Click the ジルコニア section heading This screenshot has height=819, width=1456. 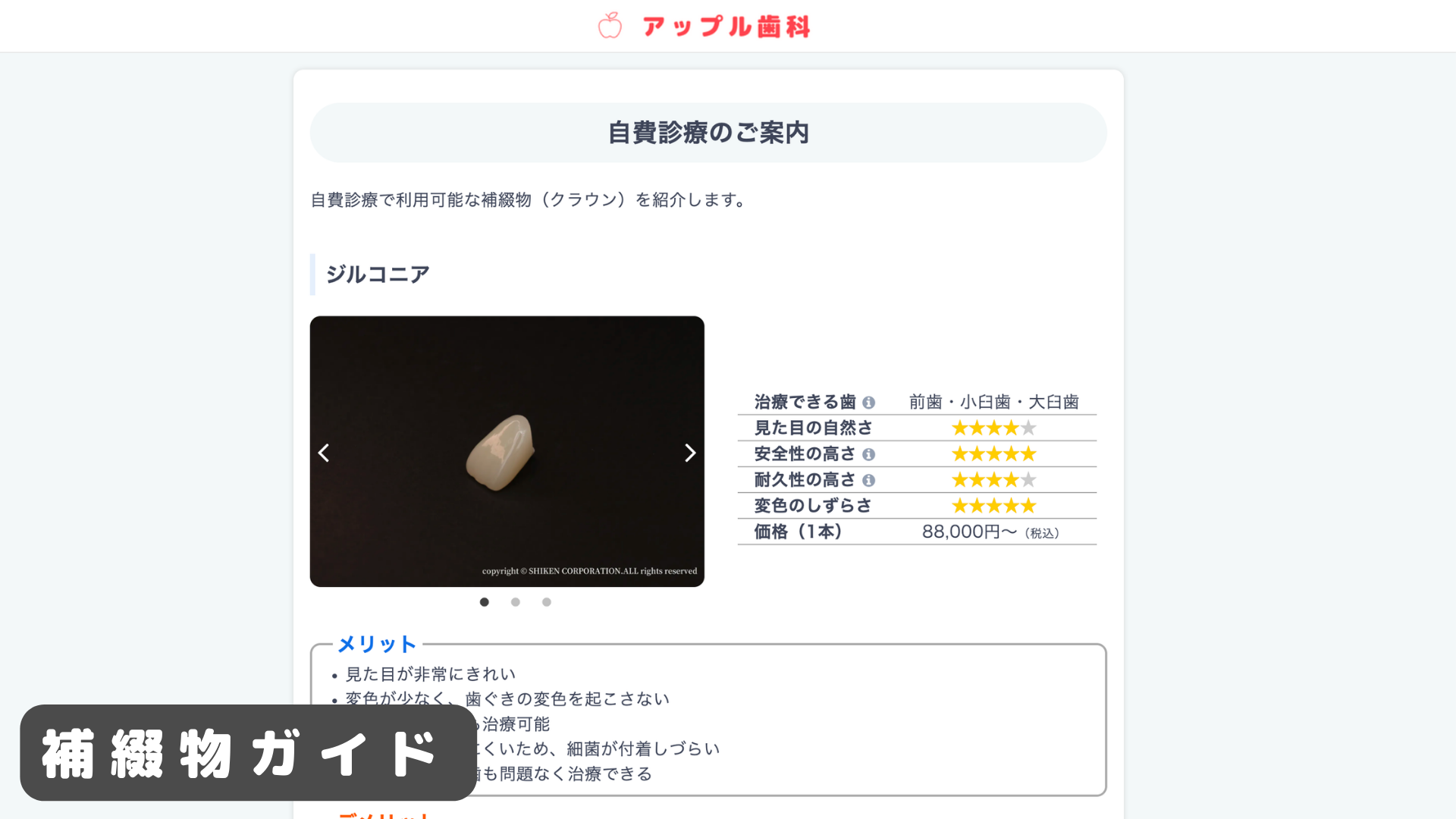pos(378,275)
